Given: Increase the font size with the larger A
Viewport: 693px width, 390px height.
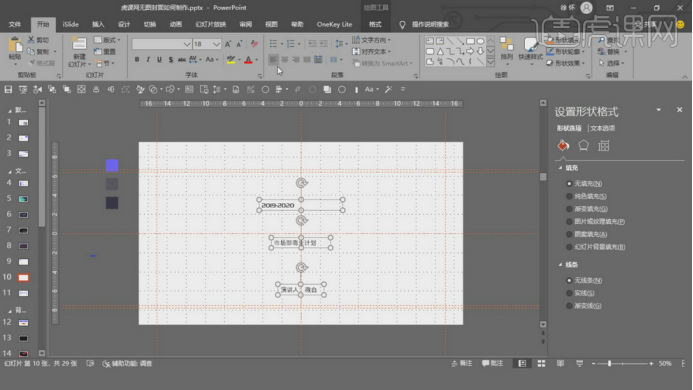Looking at the screenshot, I should 228,44.
